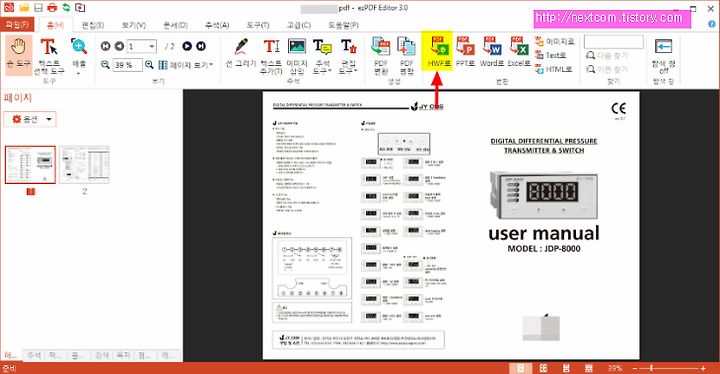Image resolution: width=720 pixels, height=374 pixels.
Task: Click the green refresh arrows icon
Action: [66, 7]
